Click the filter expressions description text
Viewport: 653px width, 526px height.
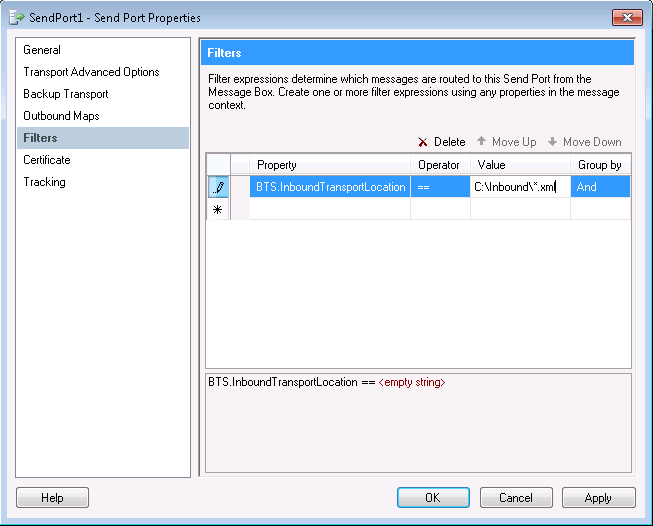click(x=414, y=92)
